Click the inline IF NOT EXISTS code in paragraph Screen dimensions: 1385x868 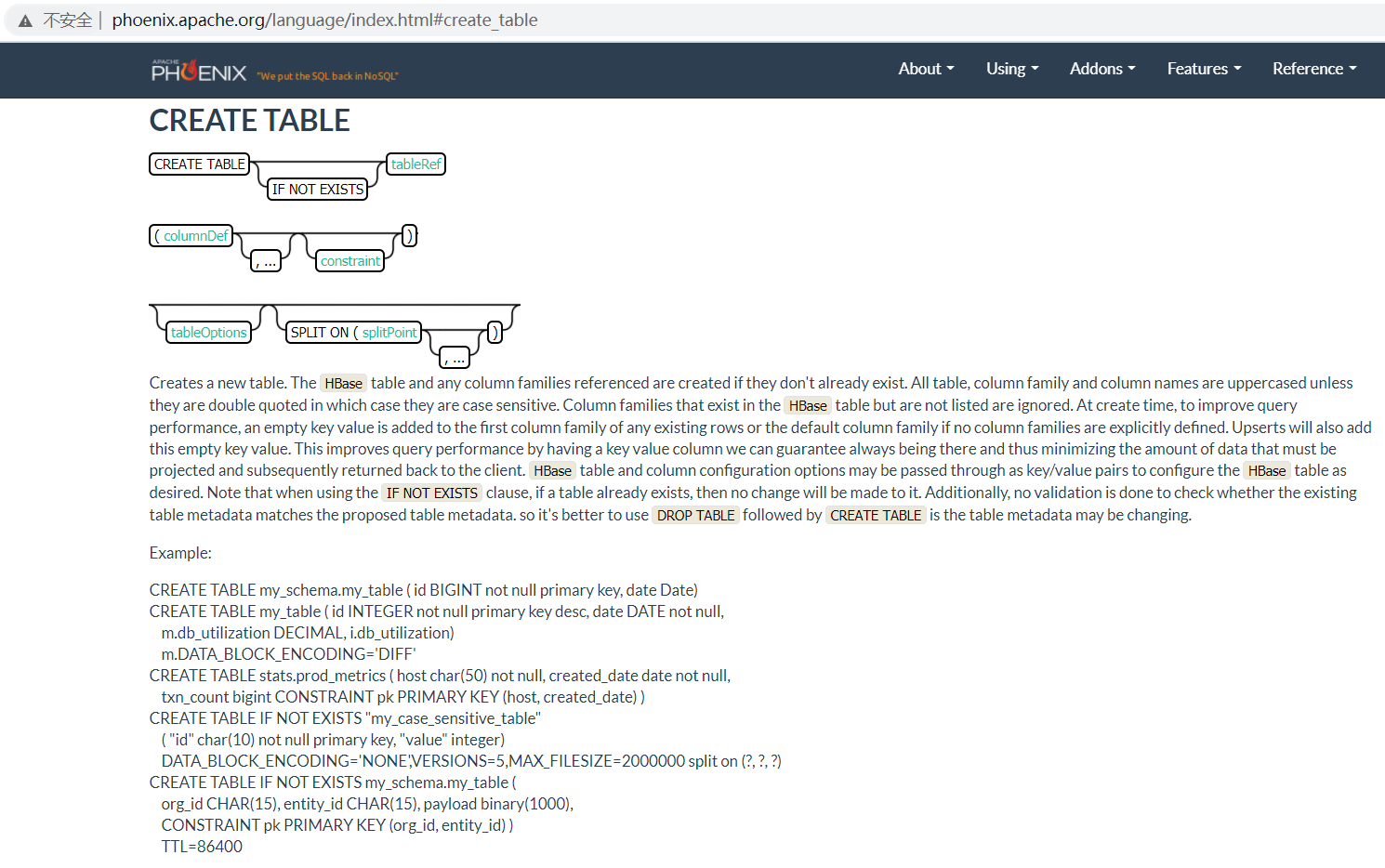point(432,493)
